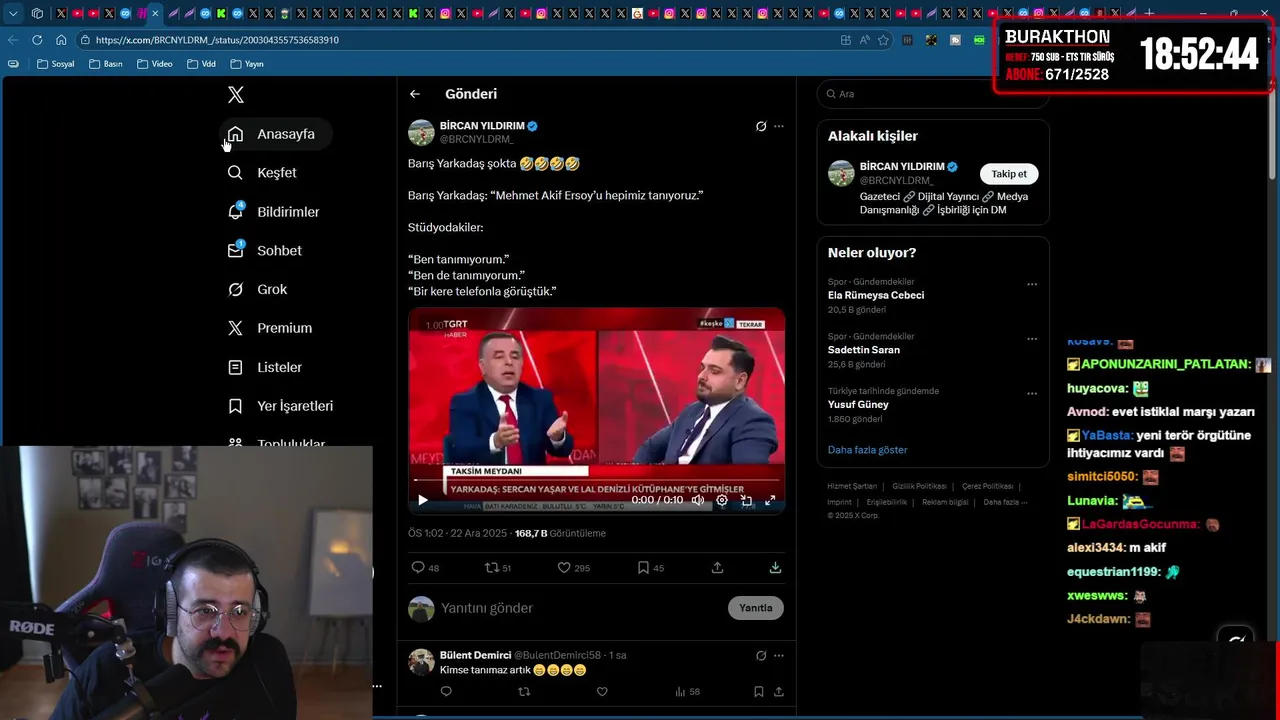Open Bircan Yıldırım's profile avatar on post
This screenshot has height=720, width=1280.
click(421, 132)
